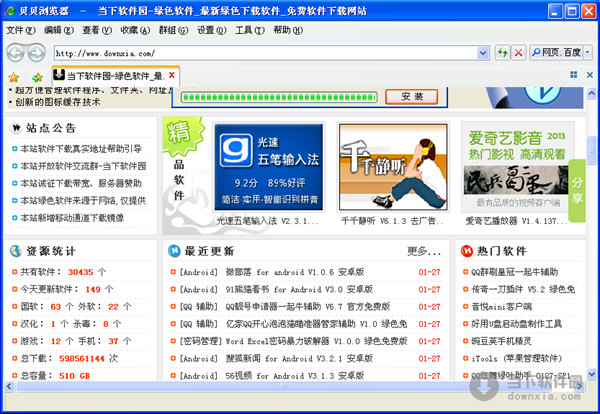600x414 pixels.
Task: Open 音悦mini客户端 hot software link
Action: tap(501, 306)
